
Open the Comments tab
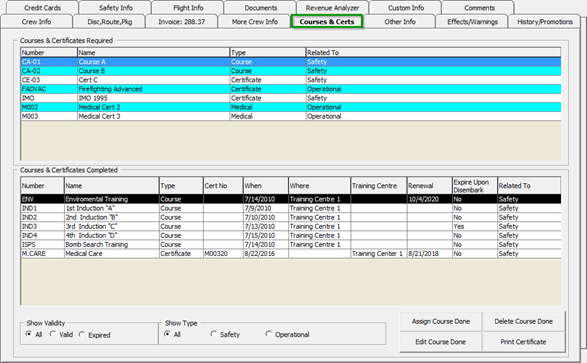pos(479,8)
